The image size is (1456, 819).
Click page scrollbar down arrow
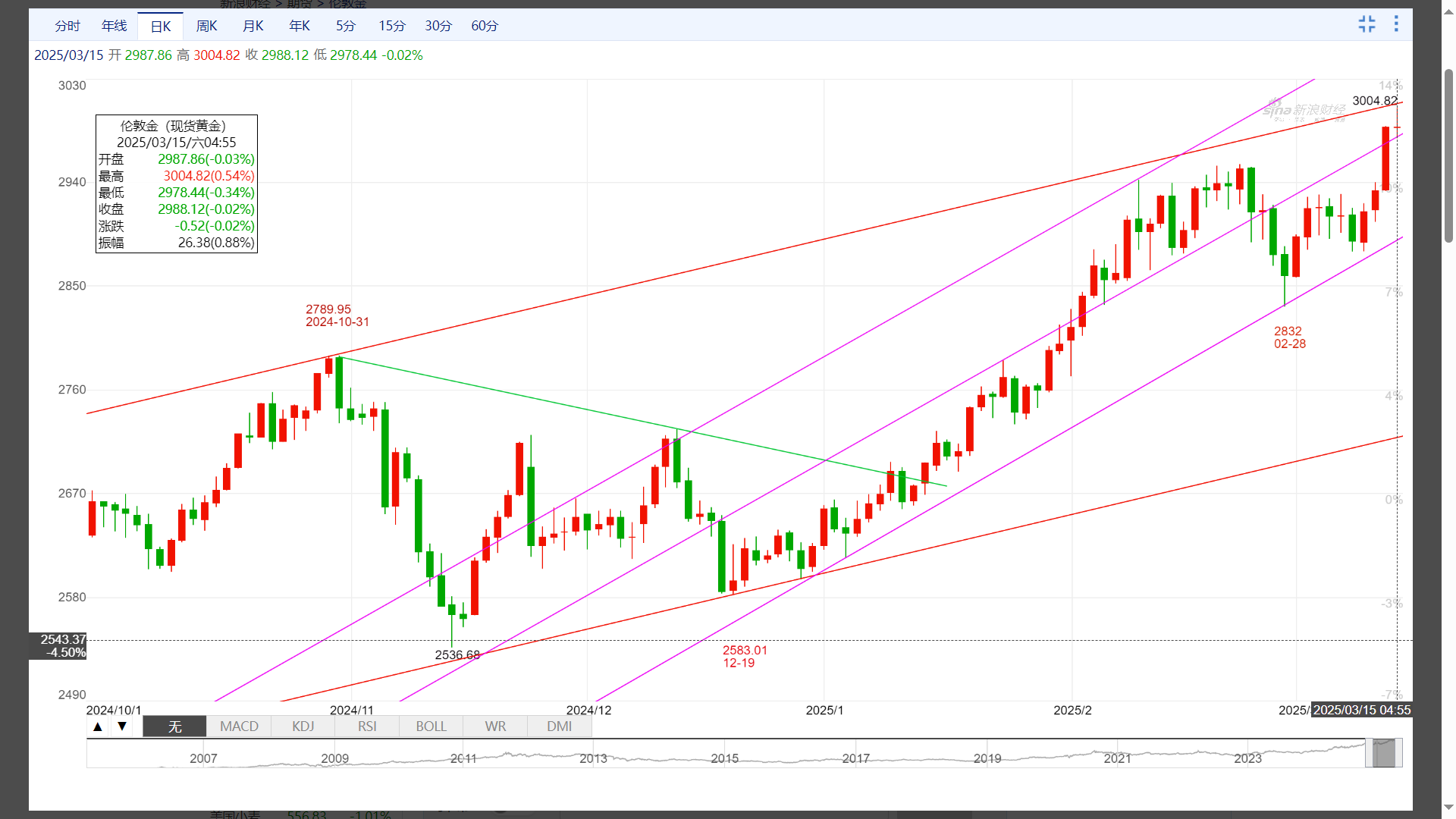[x=1448, y=808]
